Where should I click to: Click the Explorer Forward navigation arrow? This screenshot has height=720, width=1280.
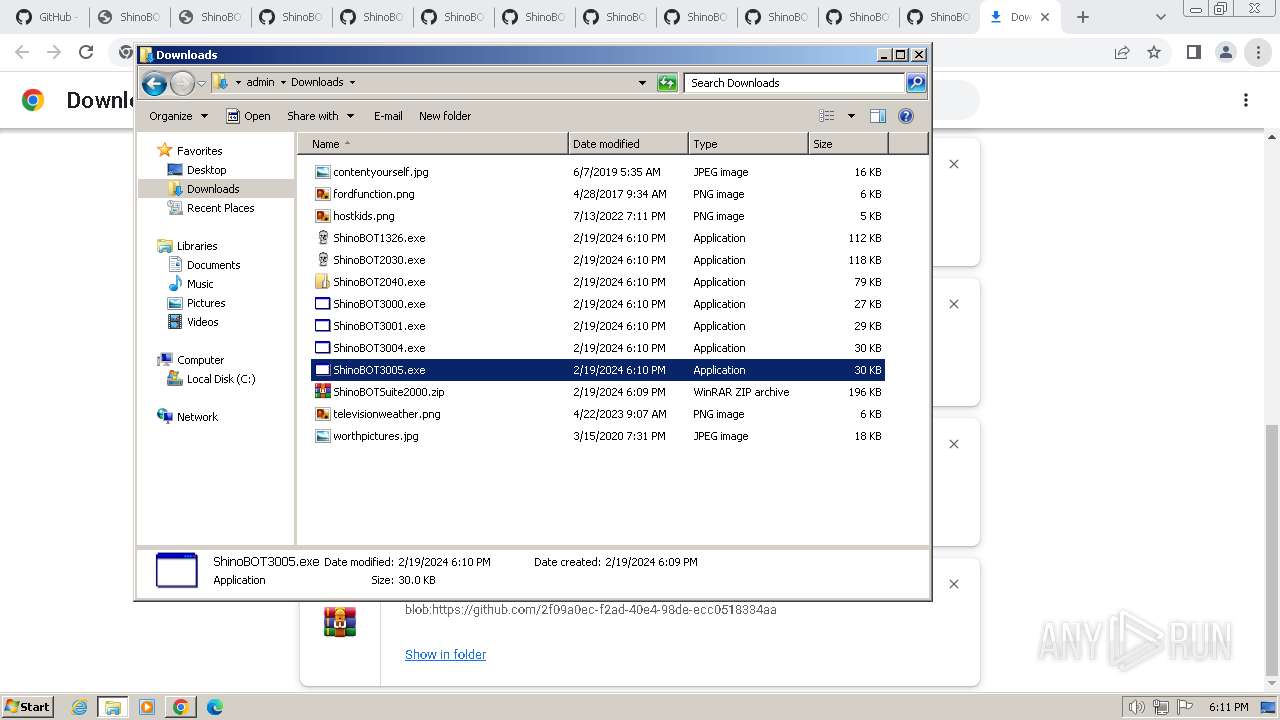point(182,83)
